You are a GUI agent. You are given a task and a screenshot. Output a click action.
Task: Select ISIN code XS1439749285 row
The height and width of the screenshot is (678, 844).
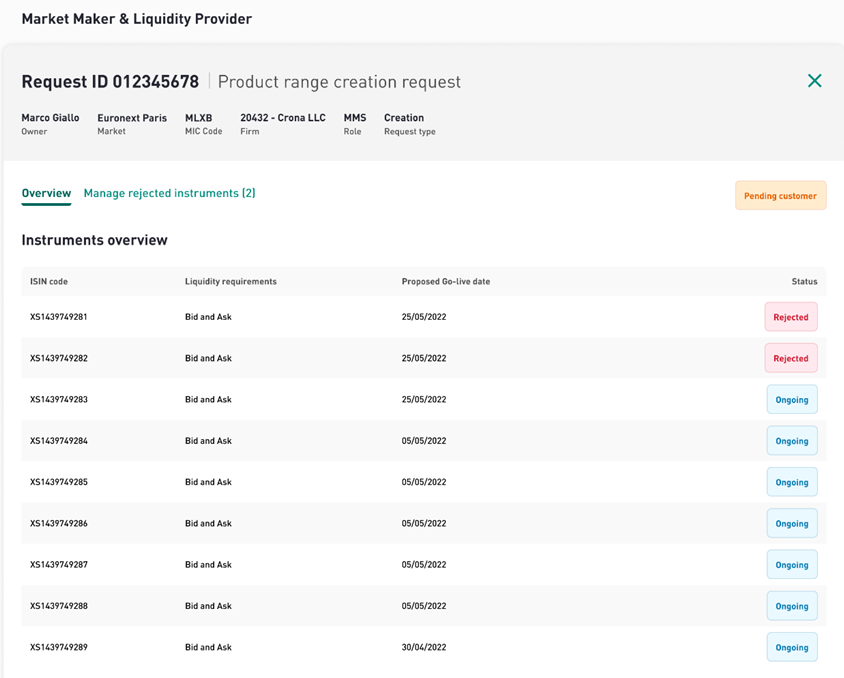pos(59,482)
